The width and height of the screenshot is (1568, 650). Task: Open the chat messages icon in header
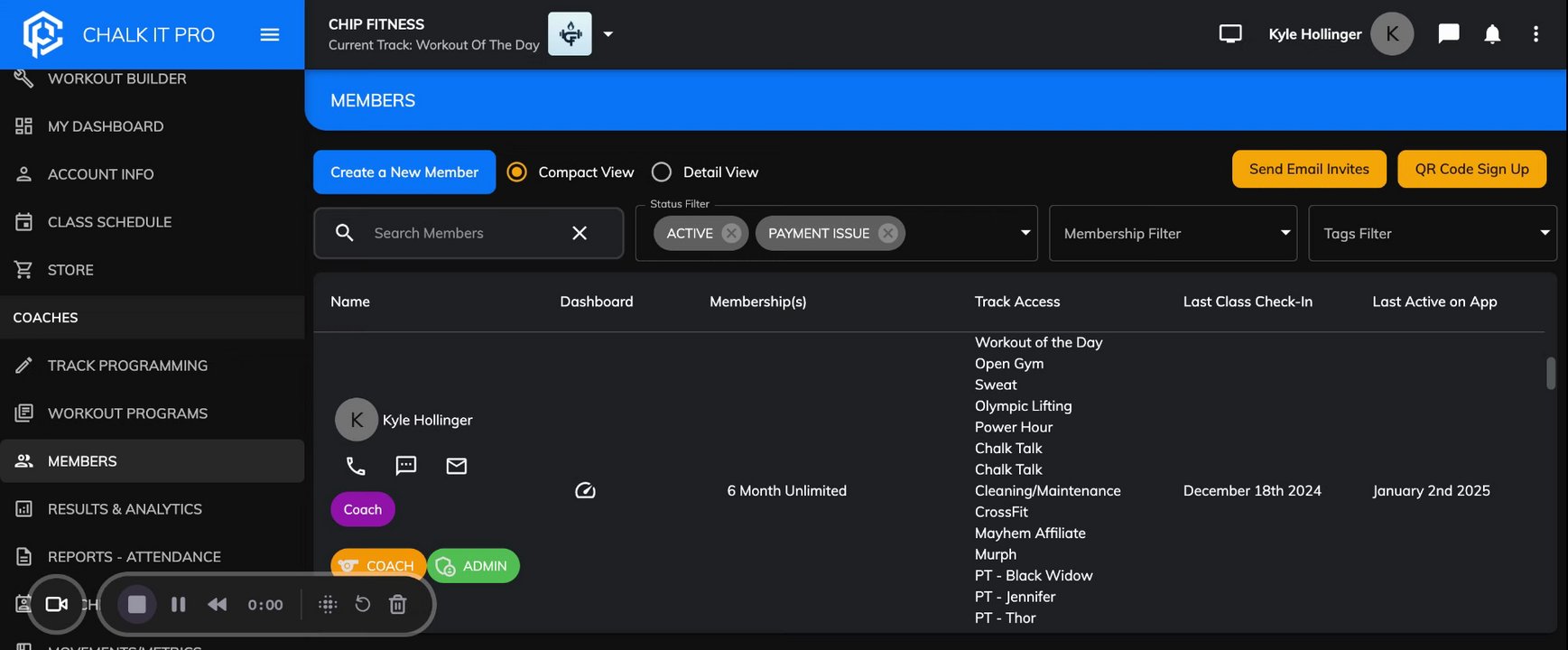(1449, 34)
